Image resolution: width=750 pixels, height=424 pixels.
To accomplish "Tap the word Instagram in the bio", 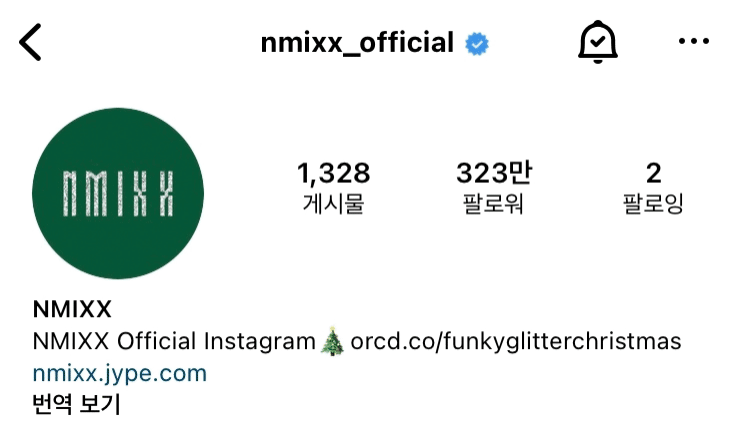I will coord(260,342).
